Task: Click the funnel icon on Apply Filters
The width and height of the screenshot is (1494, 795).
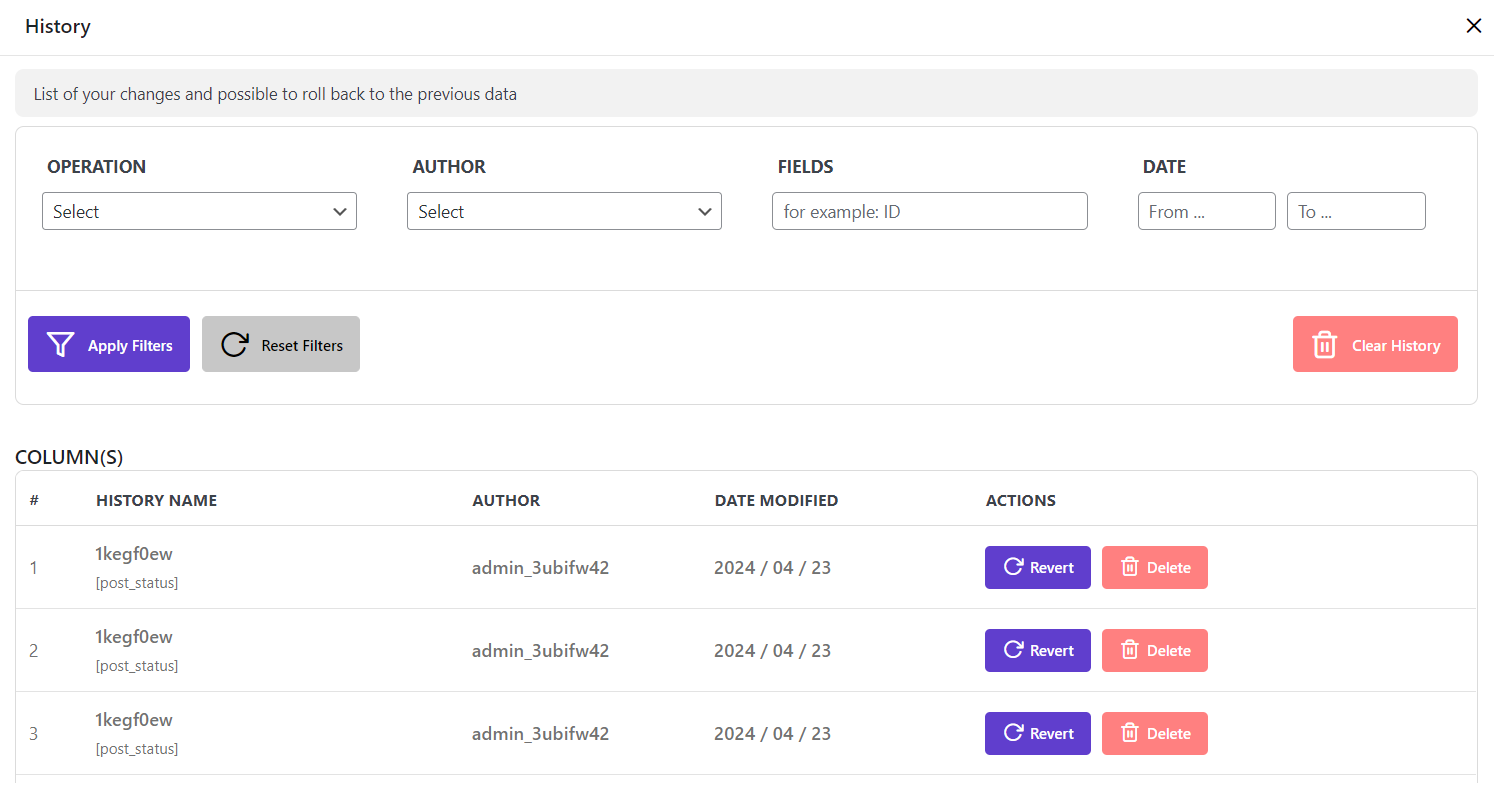Action: (61, 345)
